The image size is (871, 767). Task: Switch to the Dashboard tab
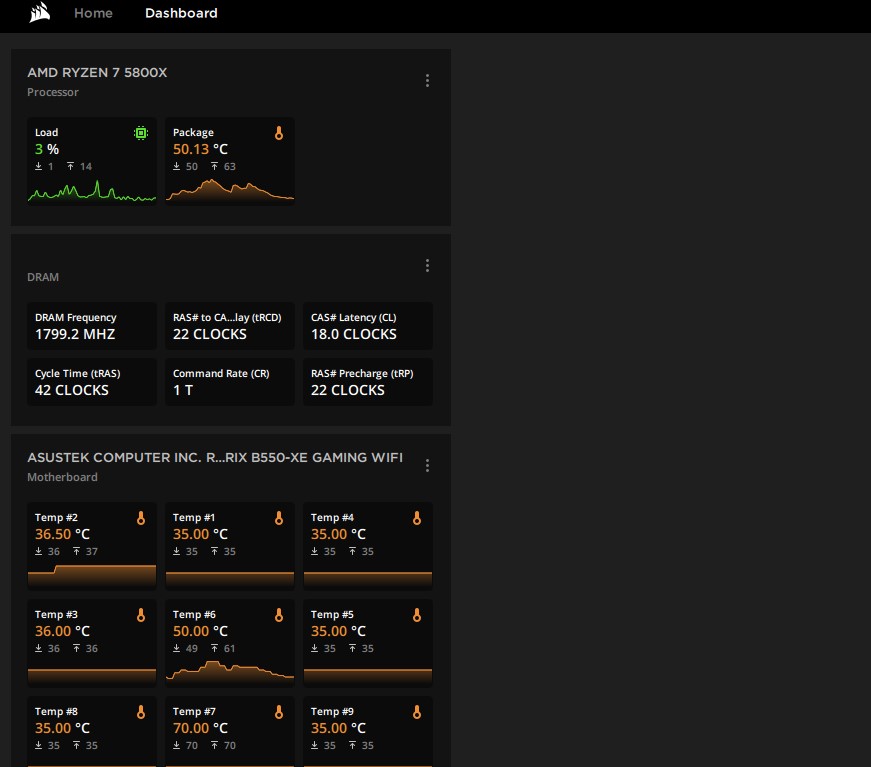pos(181,13)
